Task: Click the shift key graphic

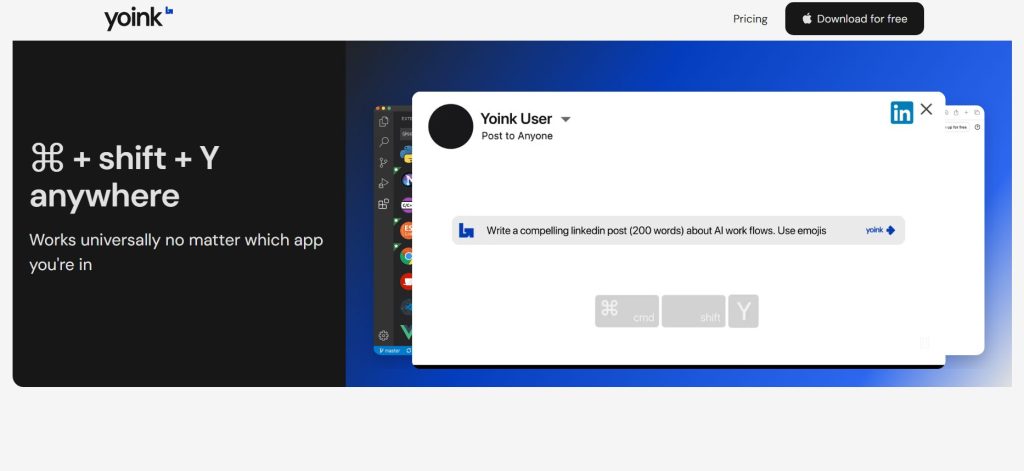Action: 694,311
